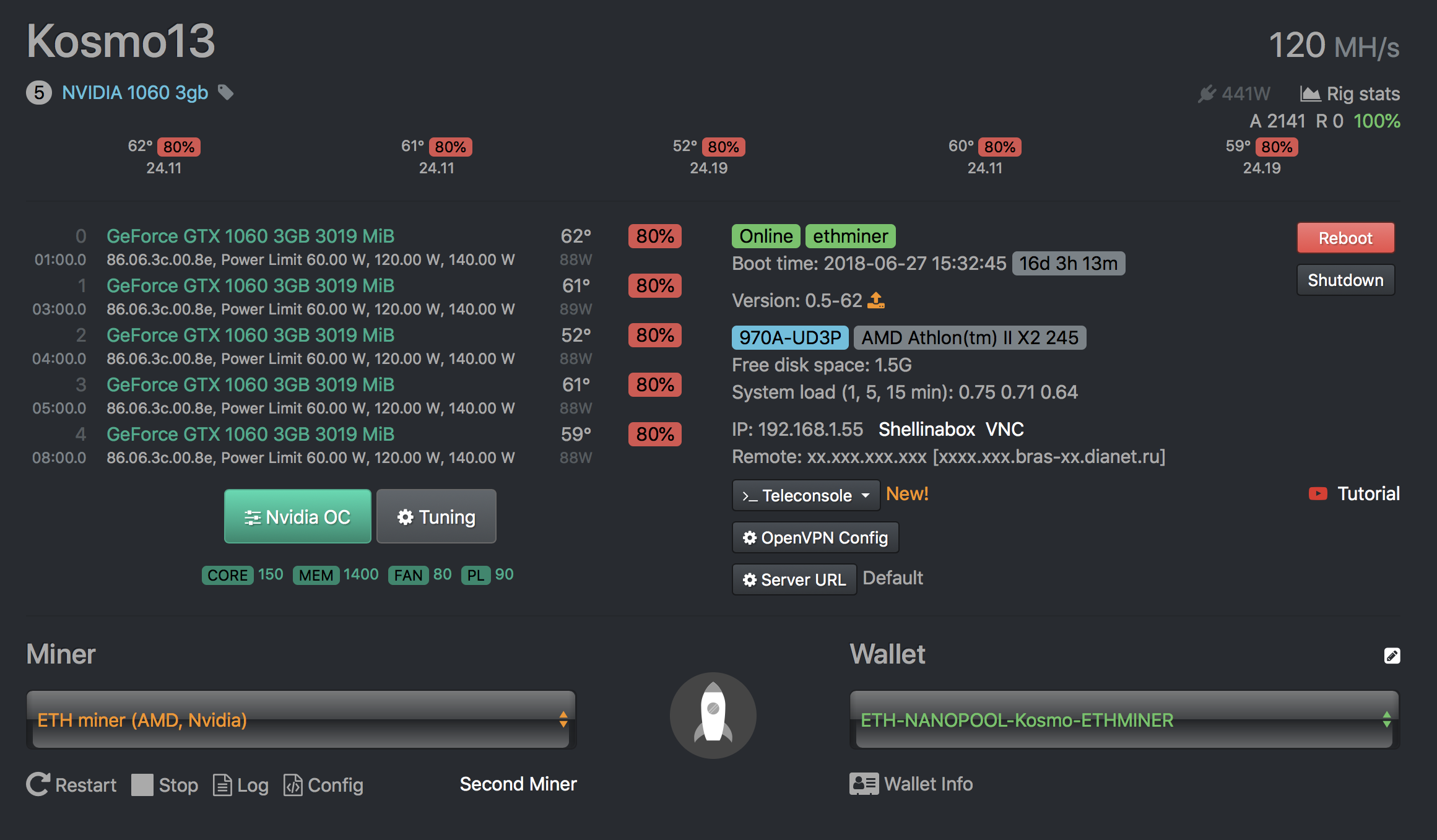Open the miner Config code-file icon

tap(293, 785)
